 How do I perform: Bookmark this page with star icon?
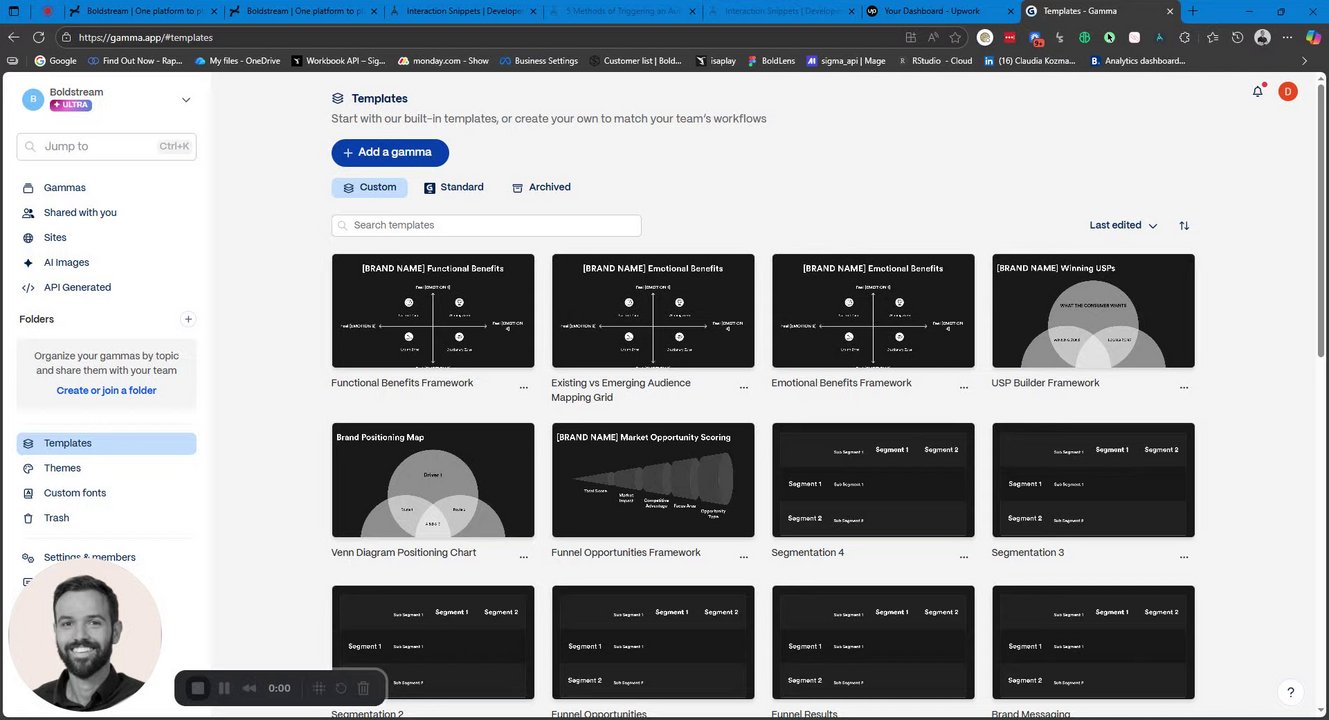click(956, 37)
